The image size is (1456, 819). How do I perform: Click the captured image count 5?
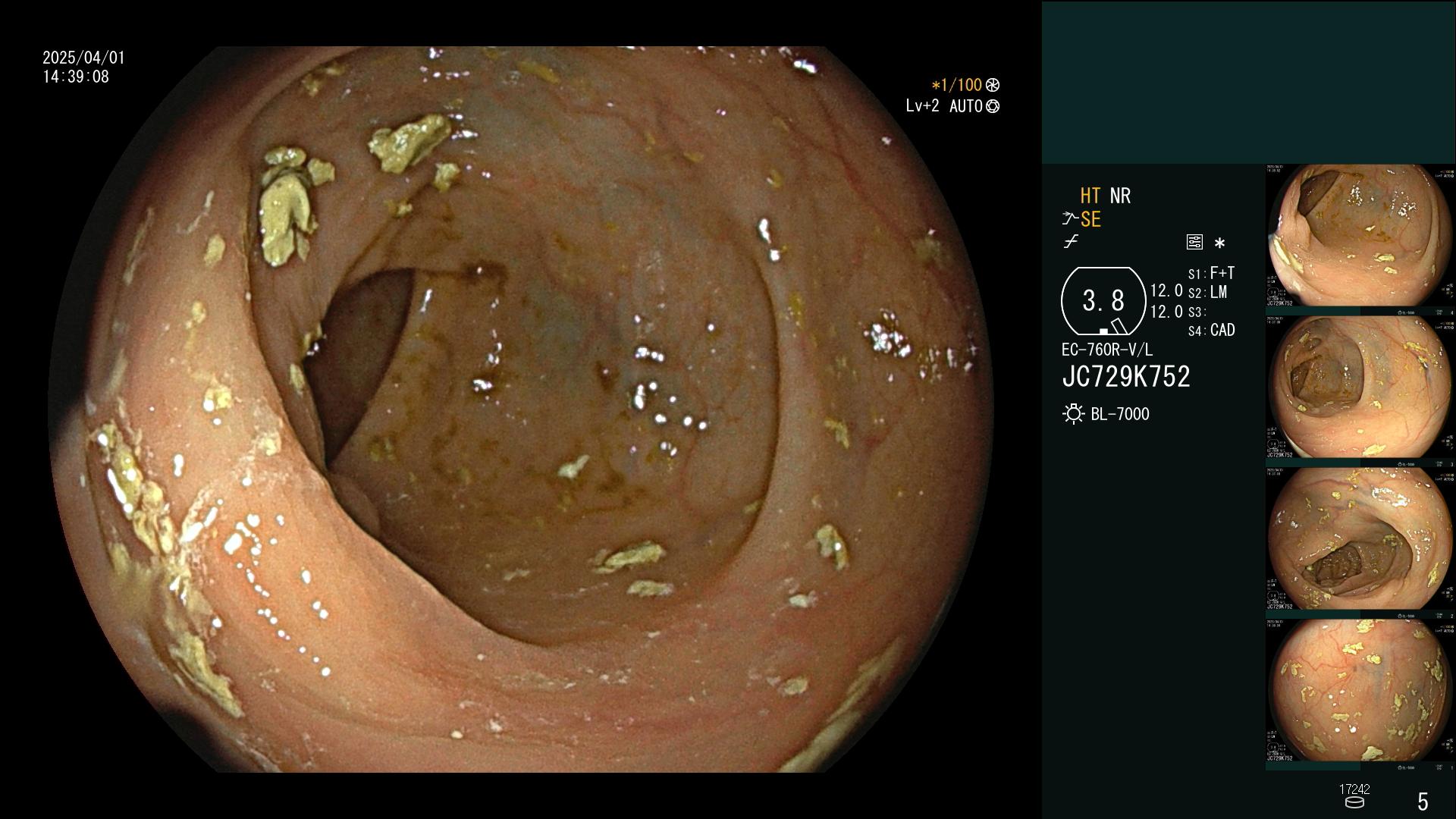click(1423, 801)
